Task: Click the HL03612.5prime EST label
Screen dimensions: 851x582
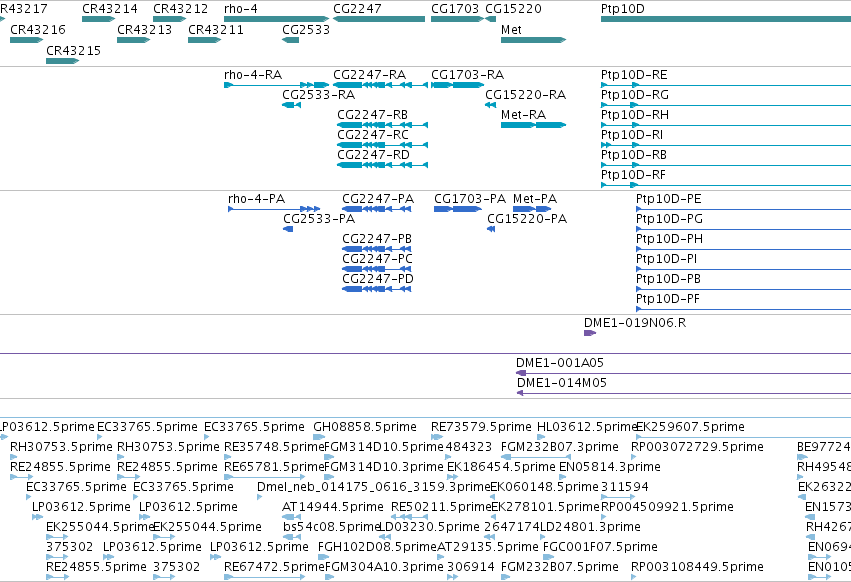Action: 586,427
